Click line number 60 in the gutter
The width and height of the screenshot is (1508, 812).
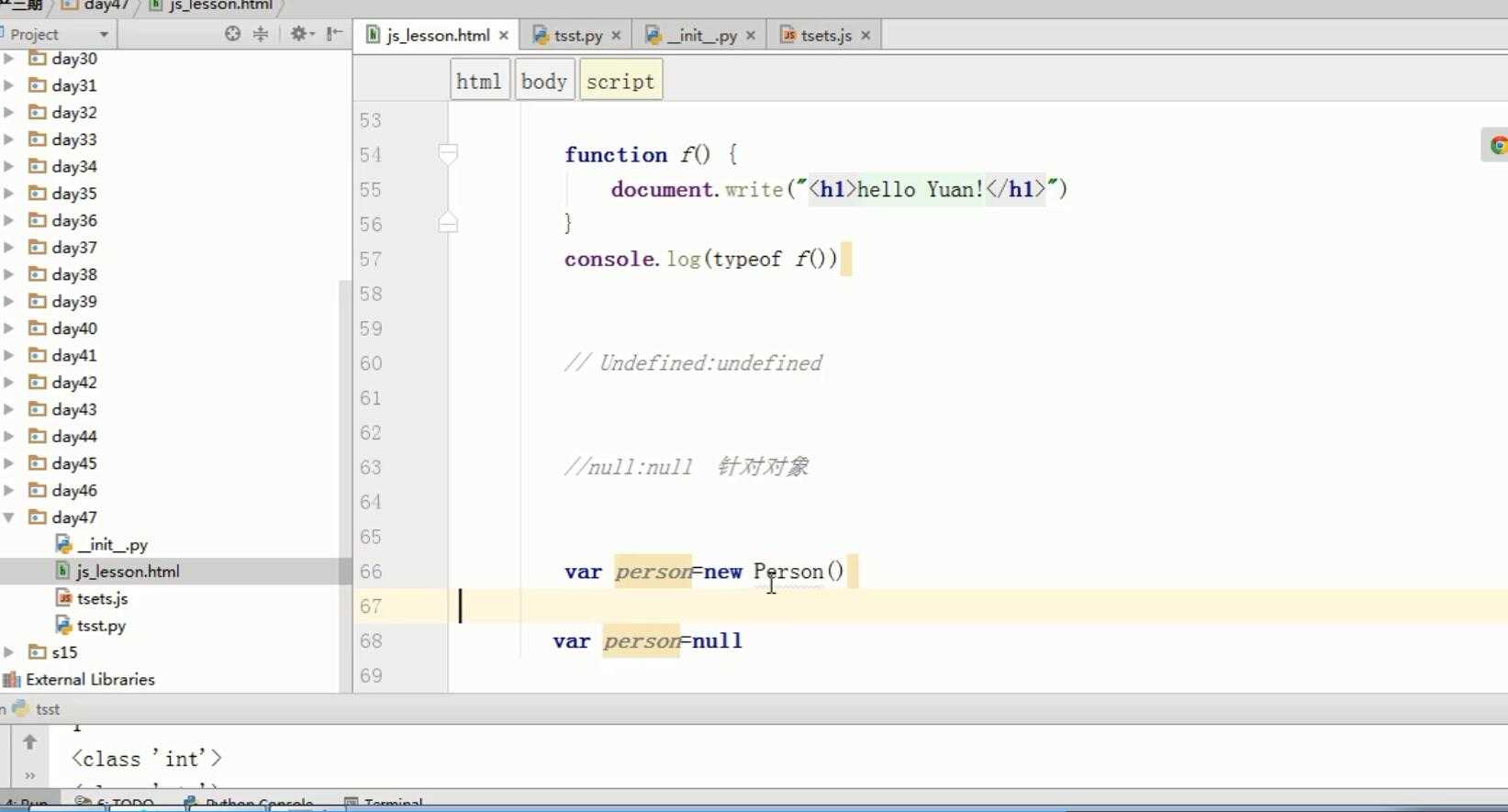coord(371,363)
